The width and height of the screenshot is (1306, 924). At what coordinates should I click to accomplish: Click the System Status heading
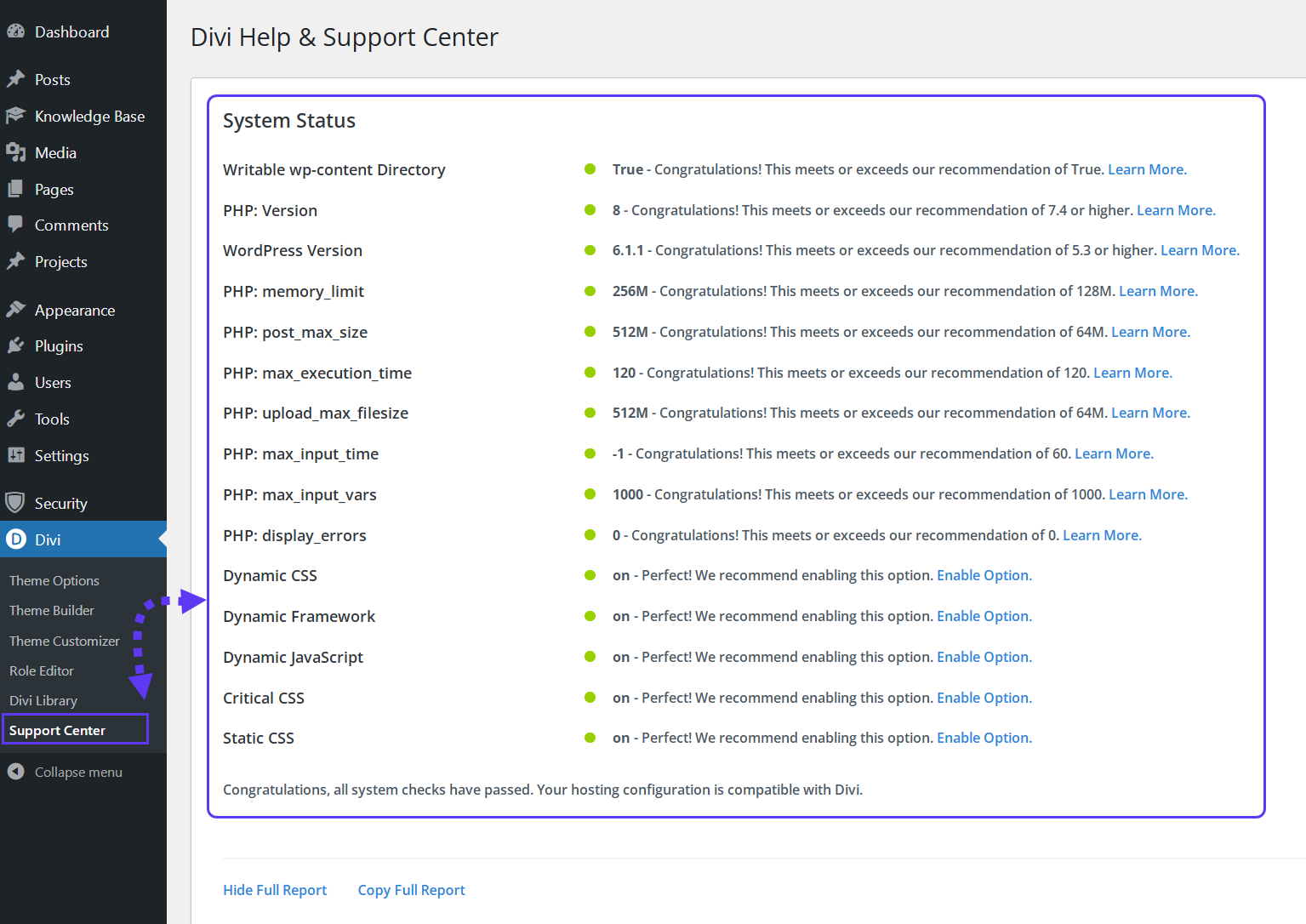289,121
